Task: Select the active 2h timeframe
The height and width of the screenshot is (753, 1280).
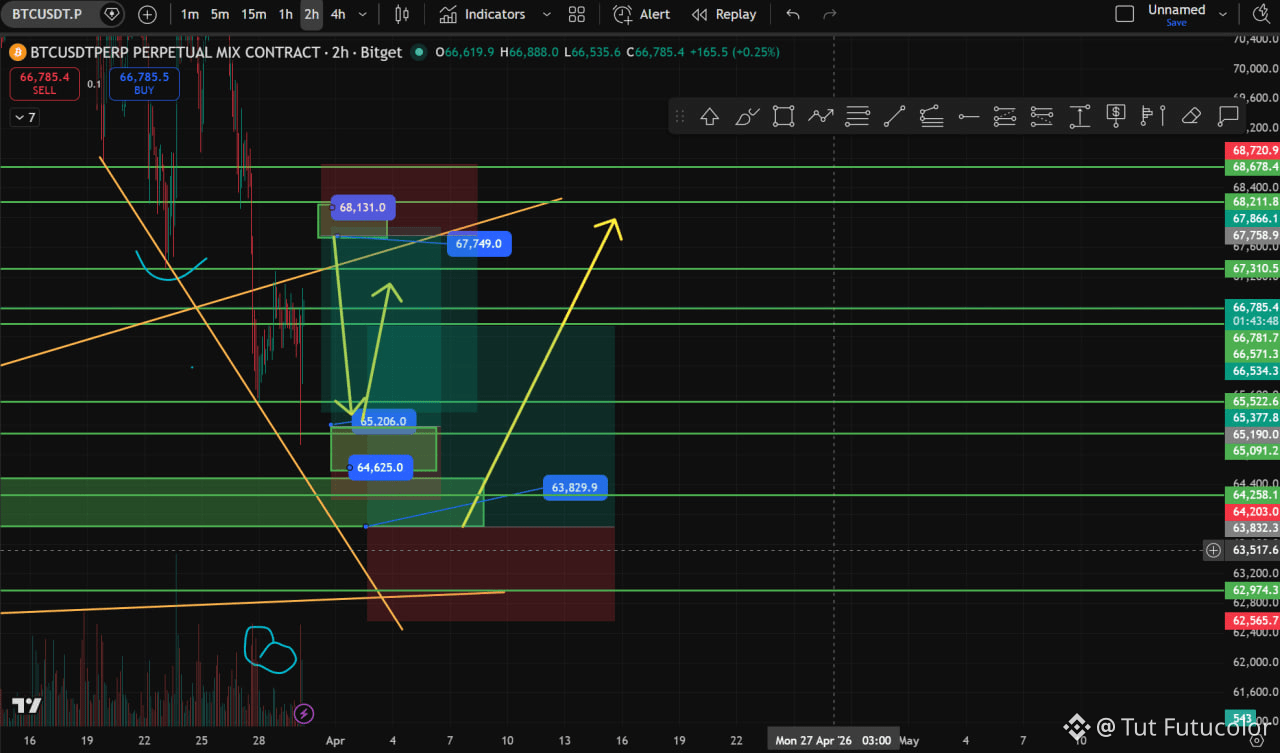Action: (312, 14)
